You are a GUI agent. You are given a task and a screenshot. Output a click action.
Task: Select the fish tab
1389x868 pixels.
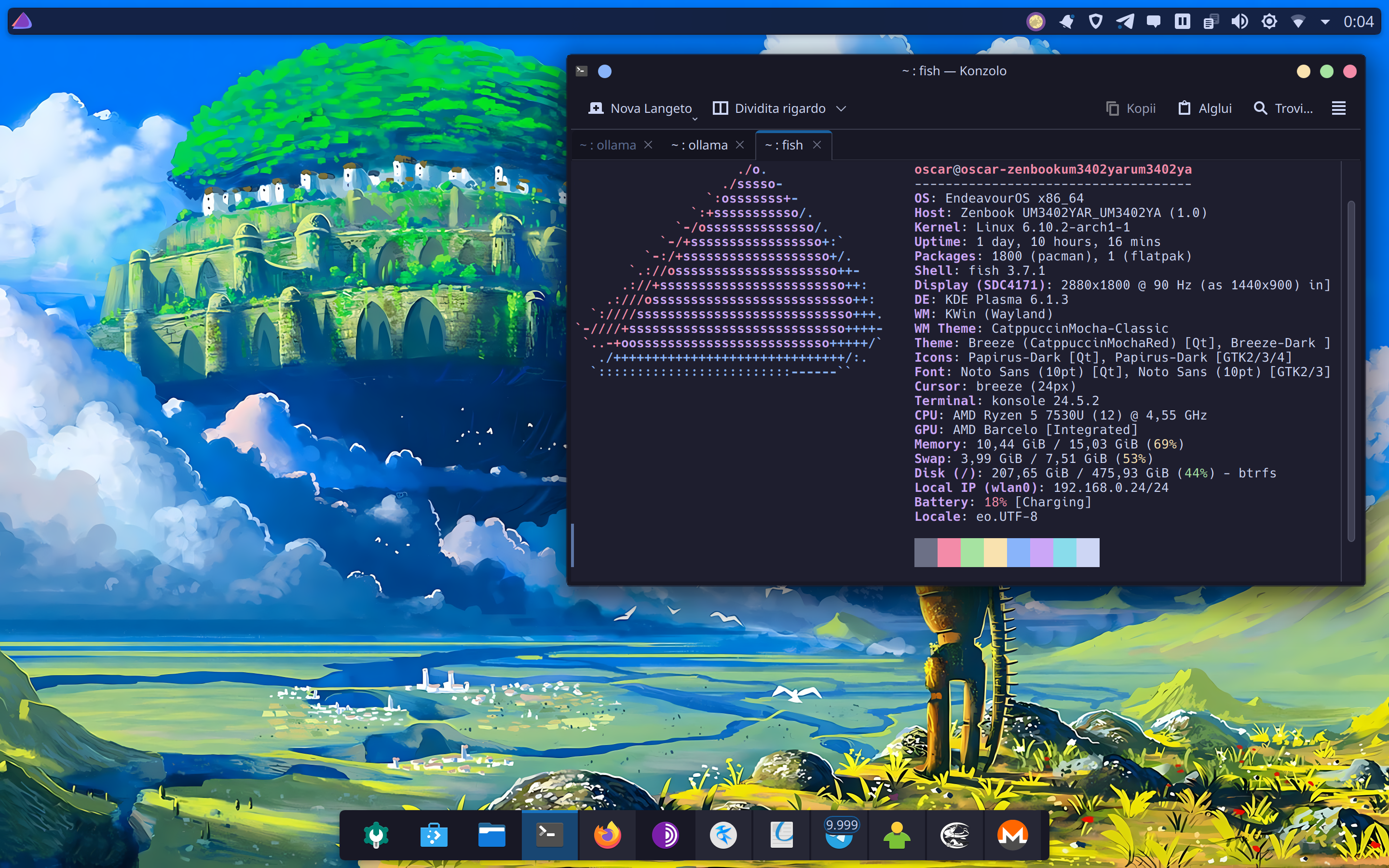point(783,145)
